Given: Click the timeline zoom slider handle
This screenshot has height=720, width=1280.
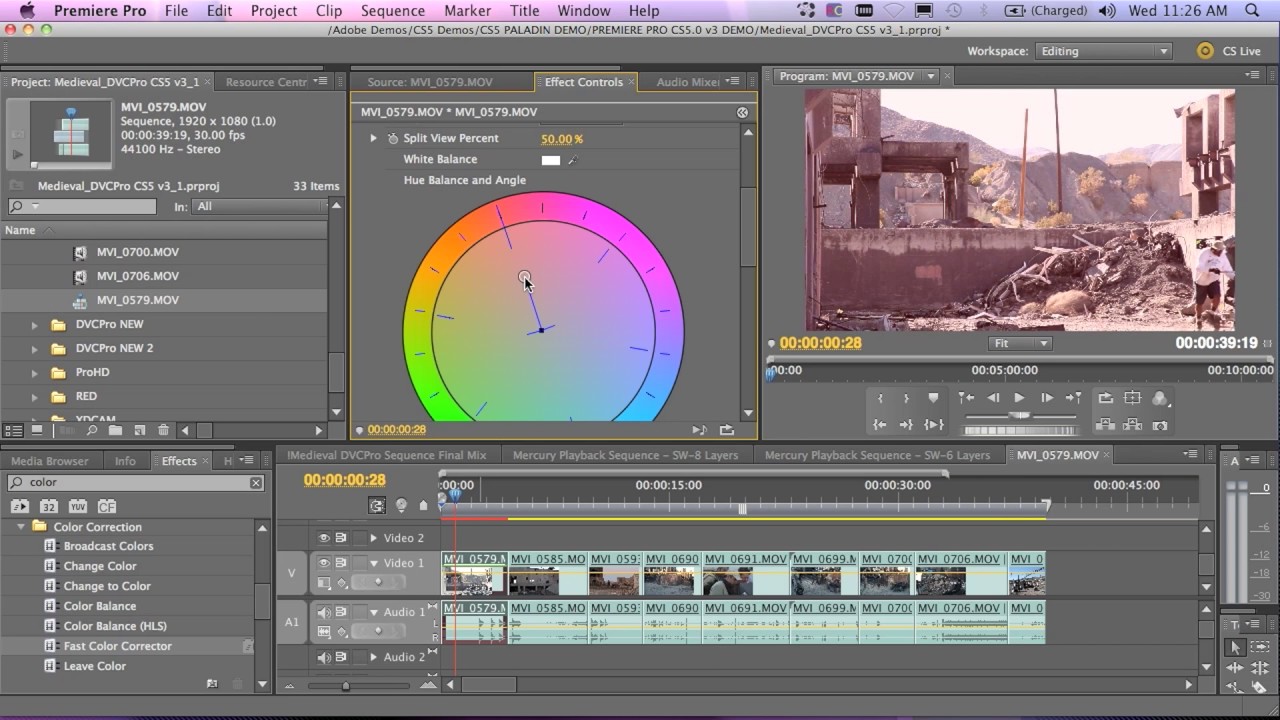Looking at the screenshot, I should (x=346, y=686).
